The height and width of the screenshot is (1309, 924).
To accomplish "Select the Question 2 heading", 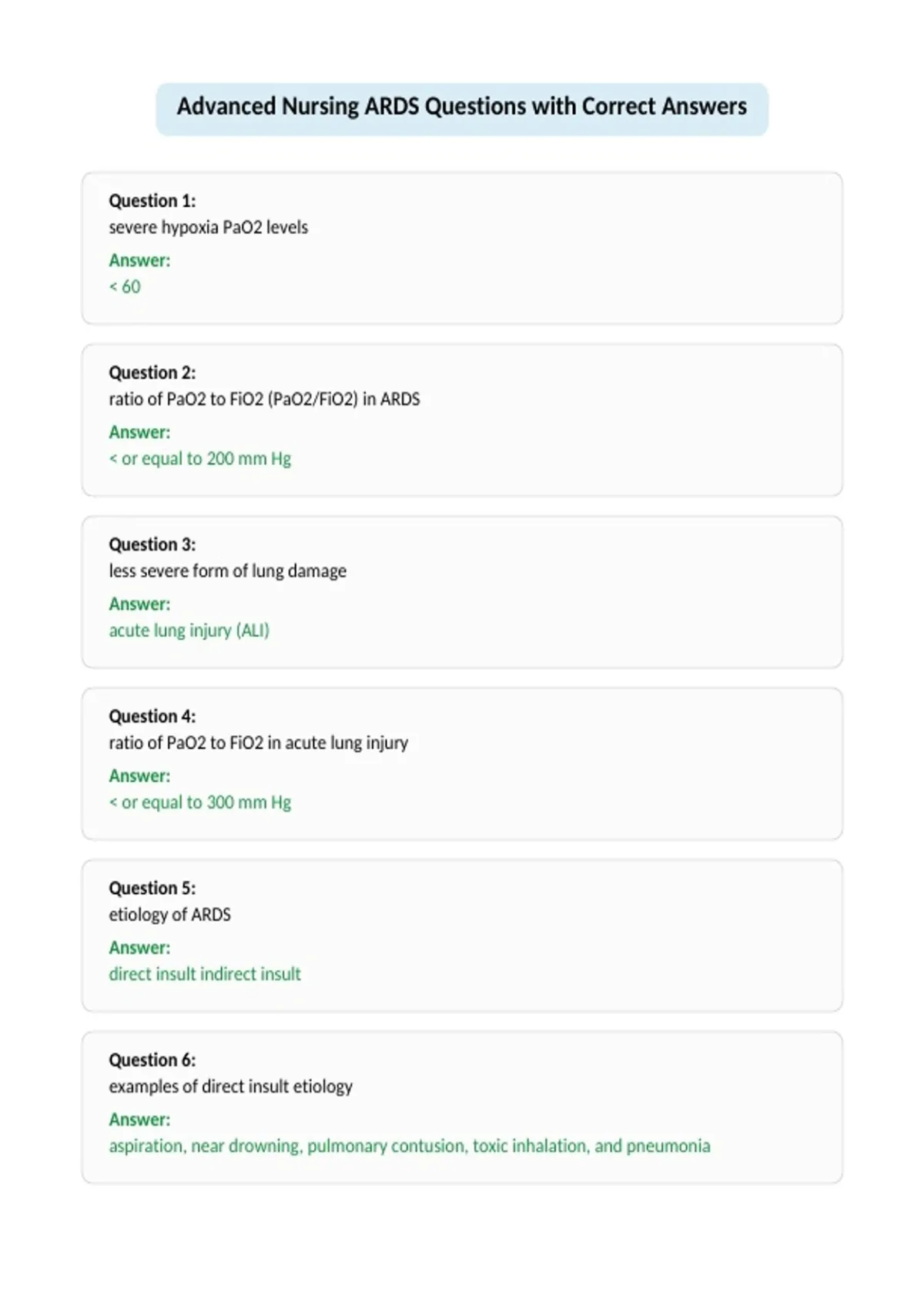I will click(x=152, y=373).
